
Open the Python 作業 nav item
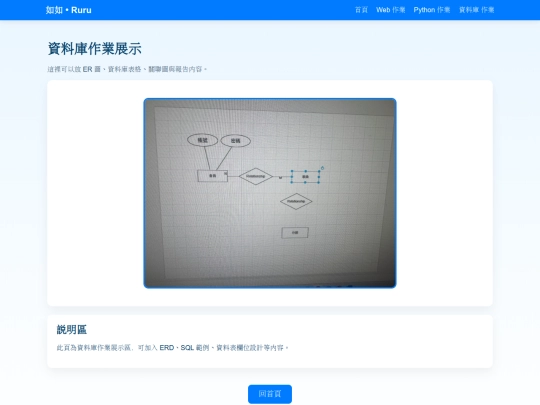432,10
